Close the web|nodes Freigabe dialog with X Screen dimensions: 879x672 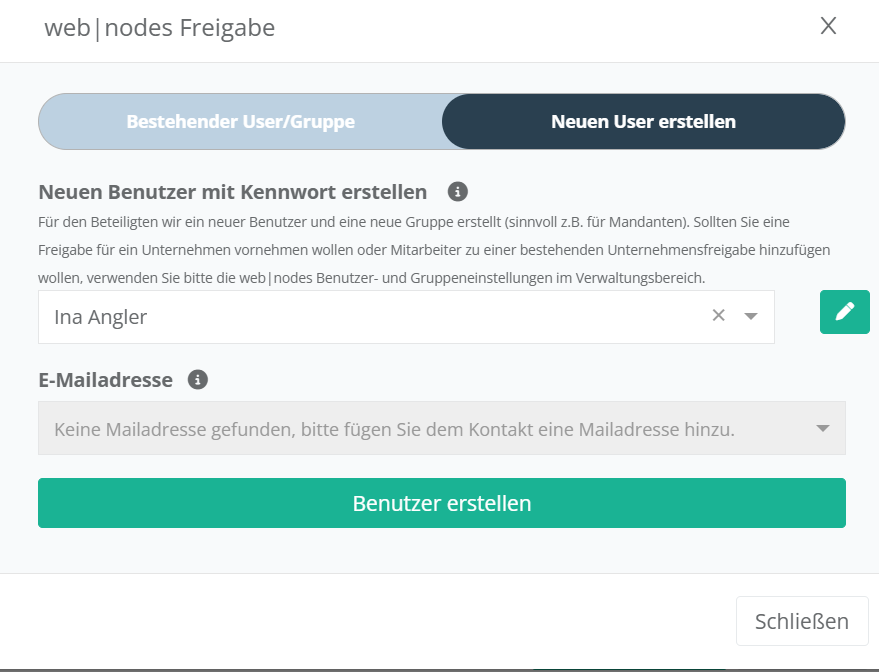[828, 26]
